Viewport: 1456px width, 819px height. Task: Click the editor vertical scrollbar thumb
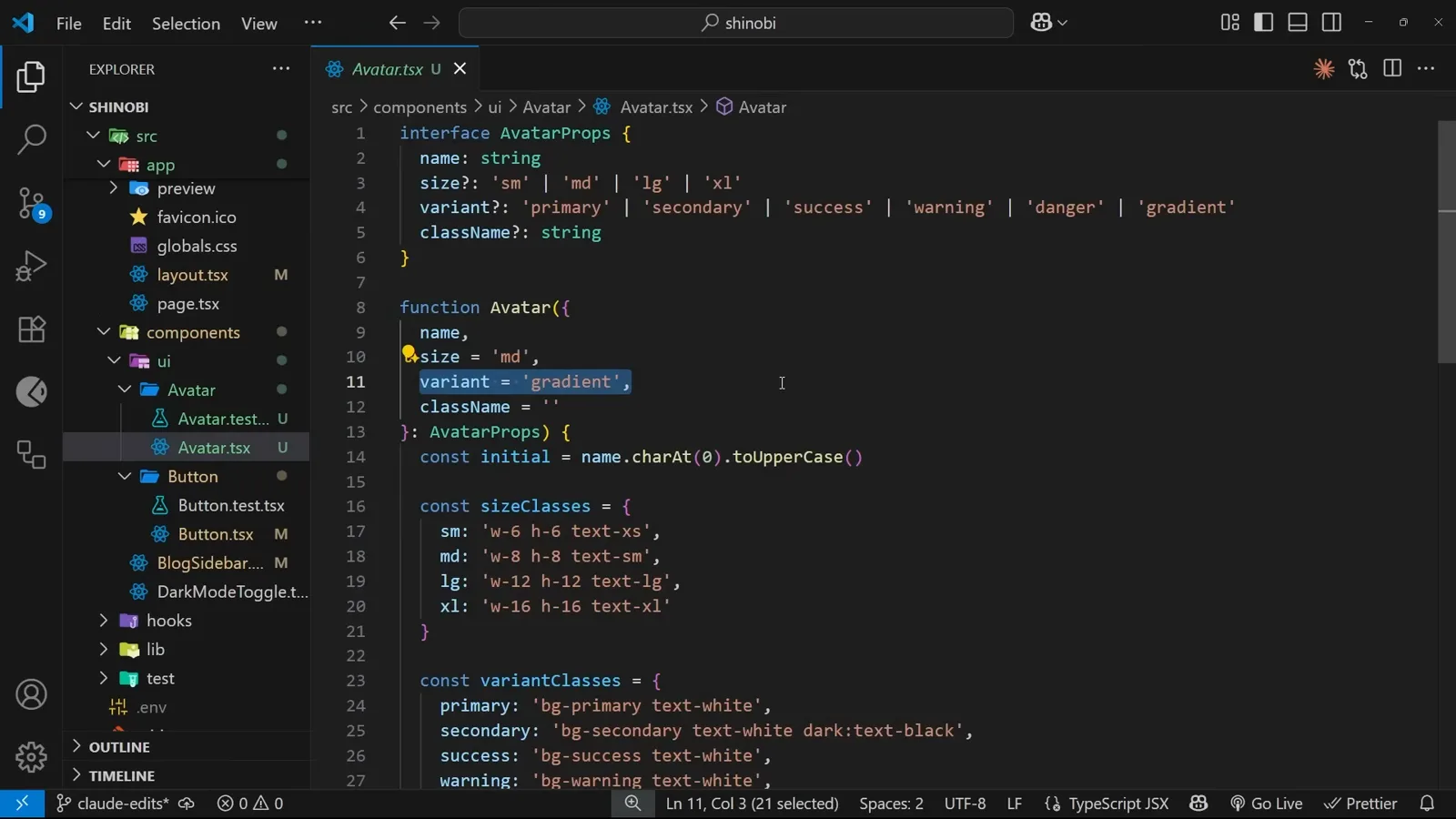click(x=1447, y=241)
